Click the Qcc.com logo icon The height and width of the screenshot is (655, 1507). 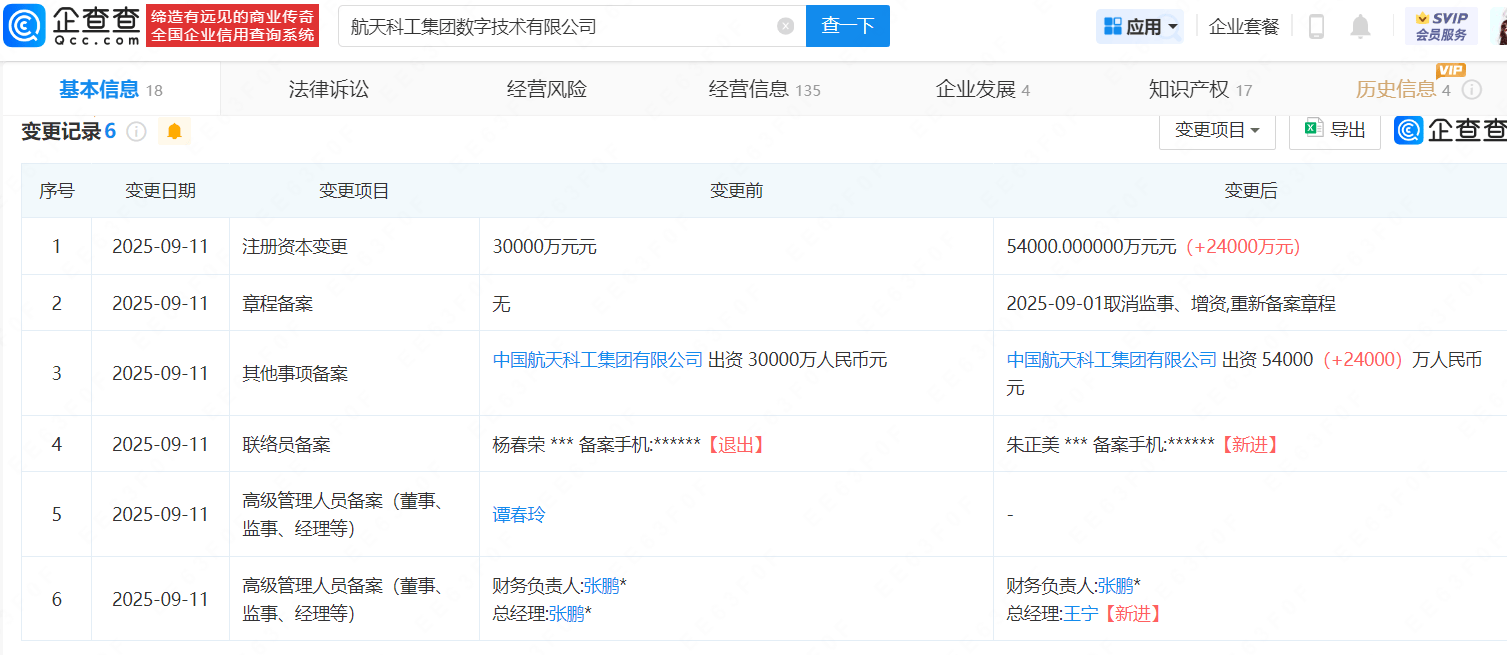tap(24, 26)
